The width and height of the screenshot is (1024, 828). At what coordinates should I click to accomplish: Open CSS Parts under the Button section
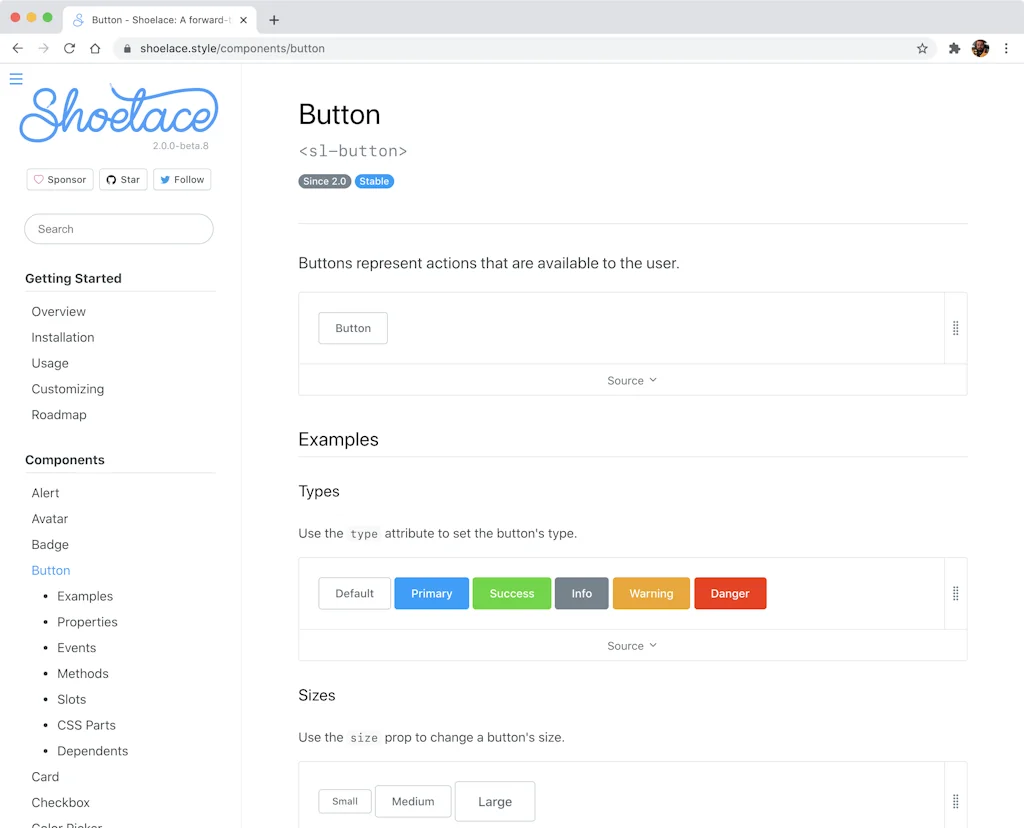(86, 725)
